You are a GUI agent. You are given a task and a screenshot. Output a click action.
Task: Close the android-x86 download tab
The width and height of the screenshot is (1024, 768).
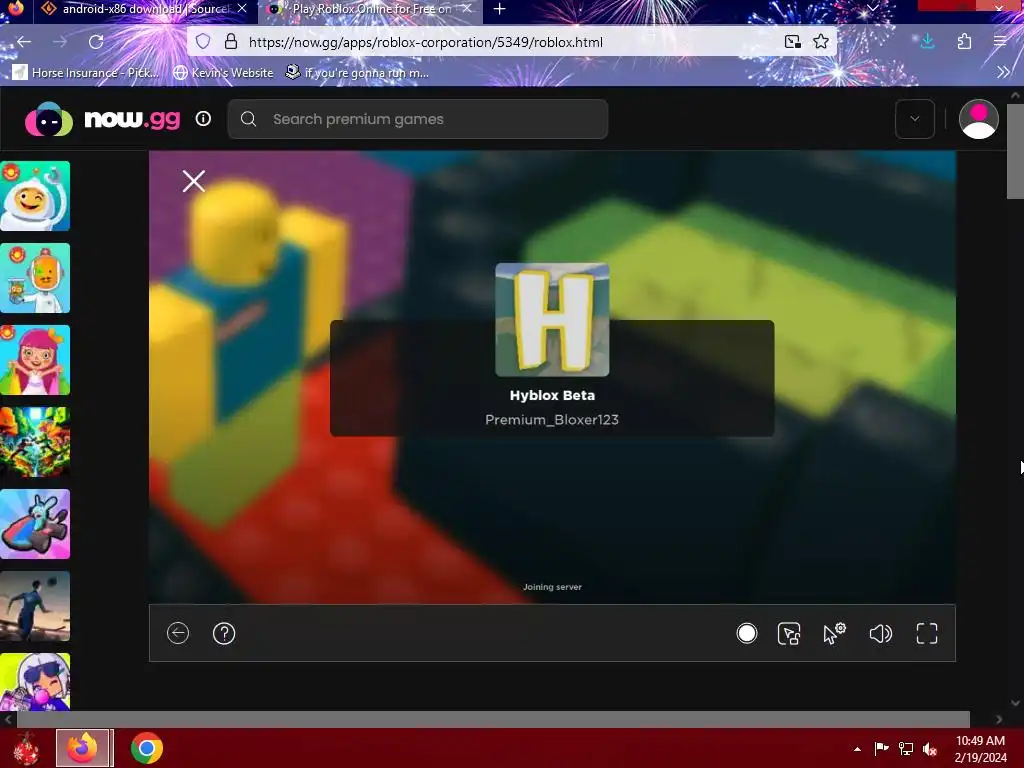[242, 9]
